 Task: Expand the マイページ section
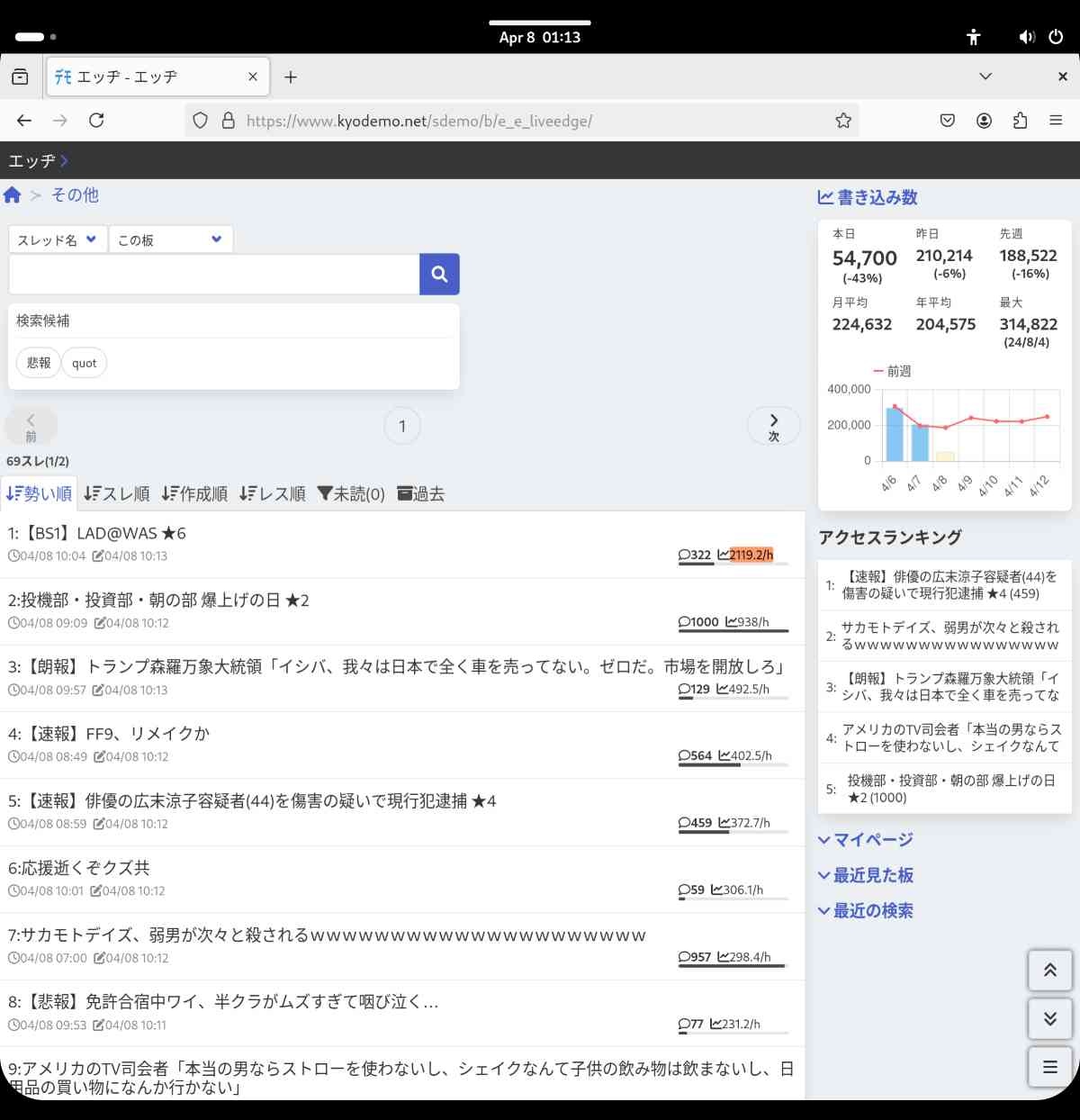(866, 840)
